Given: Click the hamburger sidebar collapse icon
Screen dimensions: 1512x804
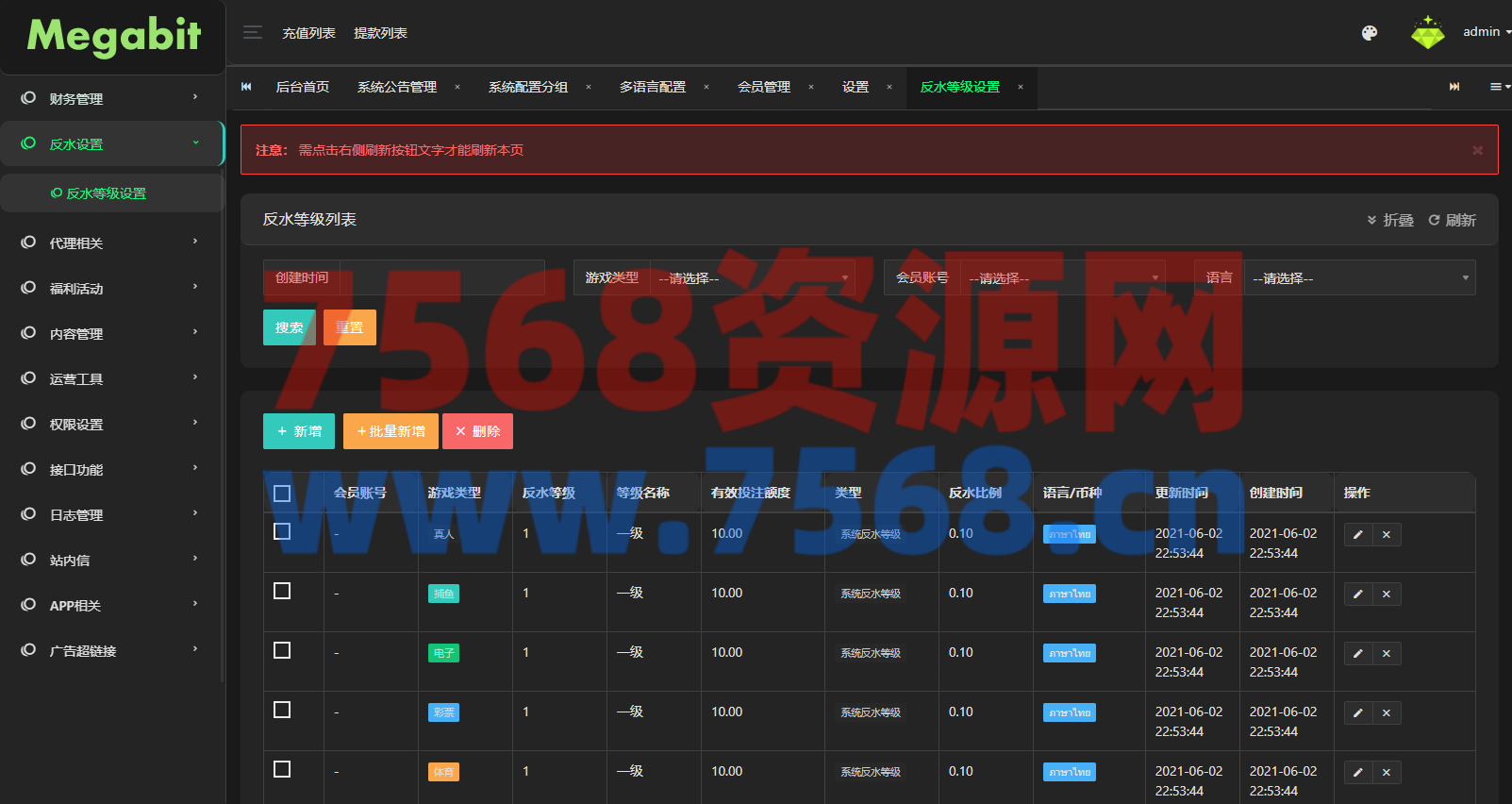Looking at the screenshot, I should [252, 33].
